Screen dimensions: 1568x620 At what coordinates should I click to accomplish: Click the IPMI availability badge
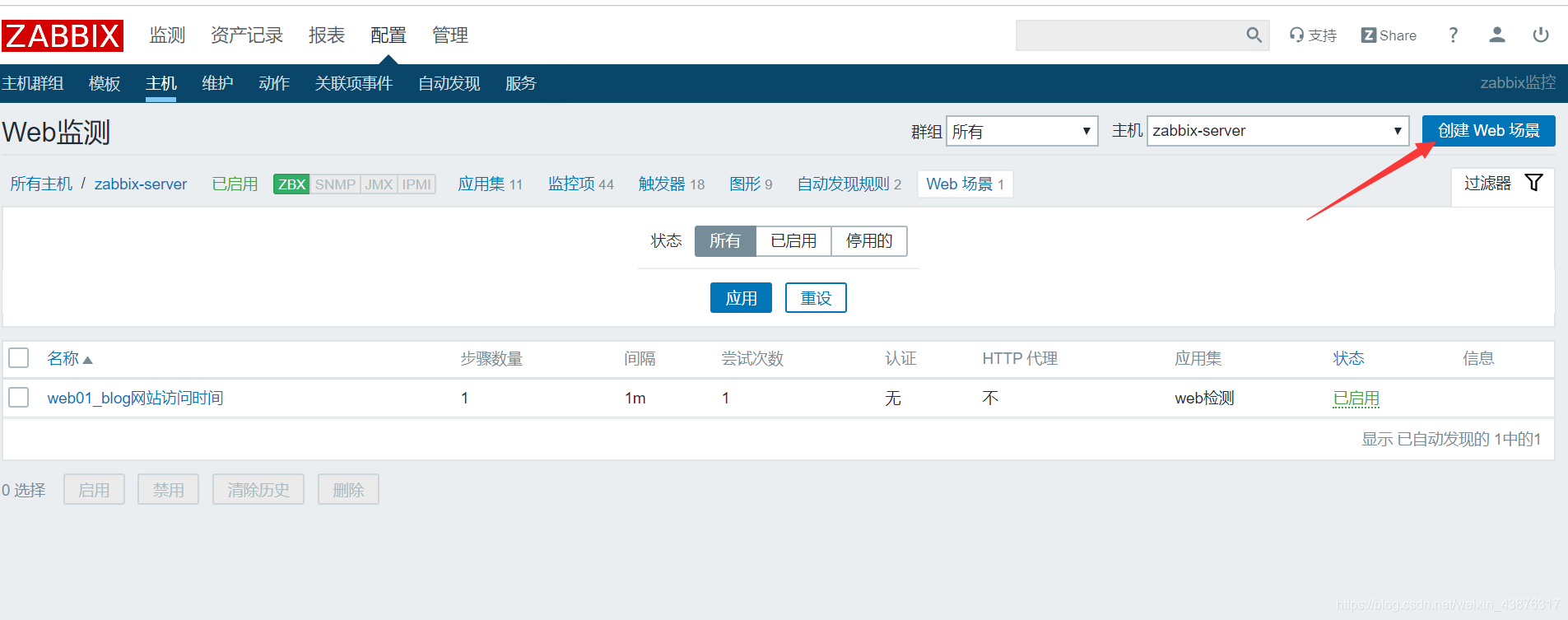(x=416, y=184)
